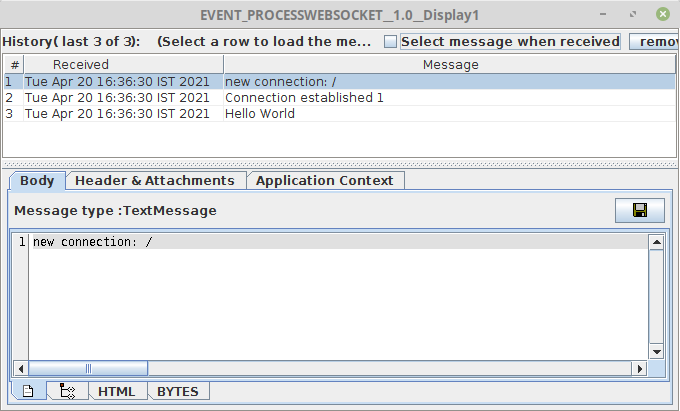Screen dimensions: 680x411
Task: Select the Hello World message row
Action: tap(260, 114)
